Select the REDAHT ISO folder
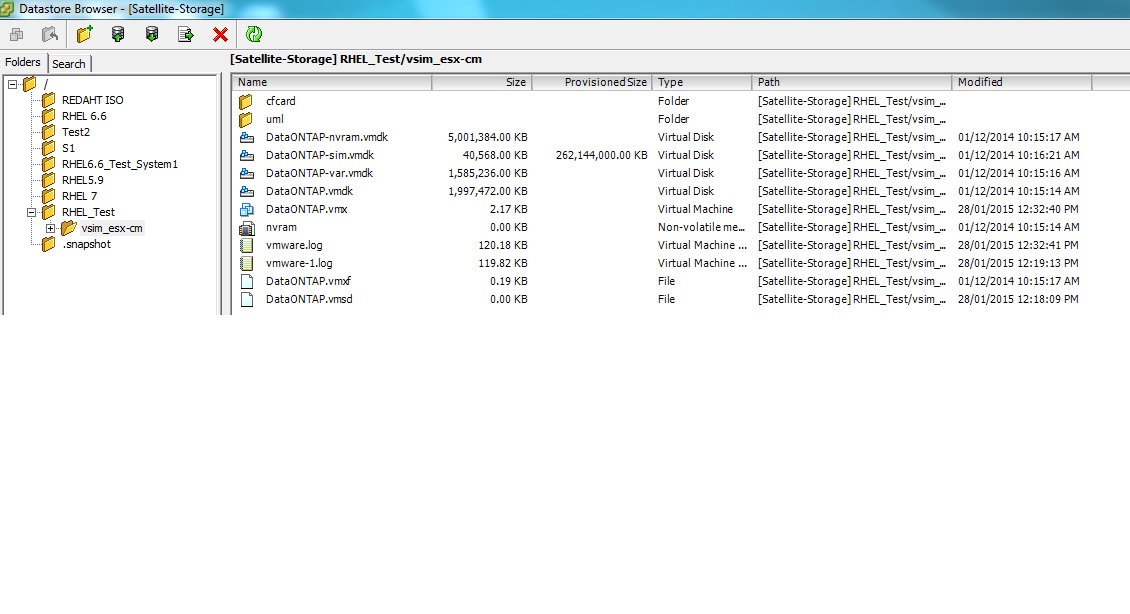This screenshot has height=614, width=1130. 92,100
